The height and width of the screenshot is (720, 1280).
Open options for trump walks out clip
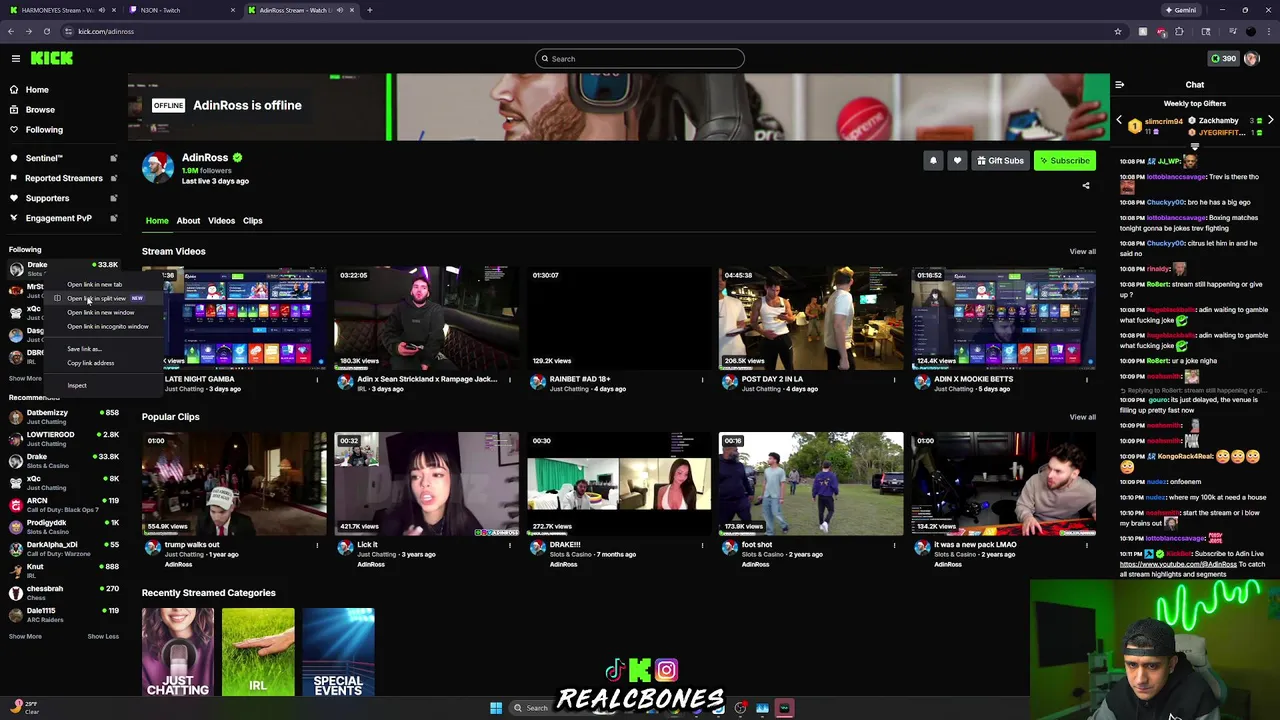318,545
